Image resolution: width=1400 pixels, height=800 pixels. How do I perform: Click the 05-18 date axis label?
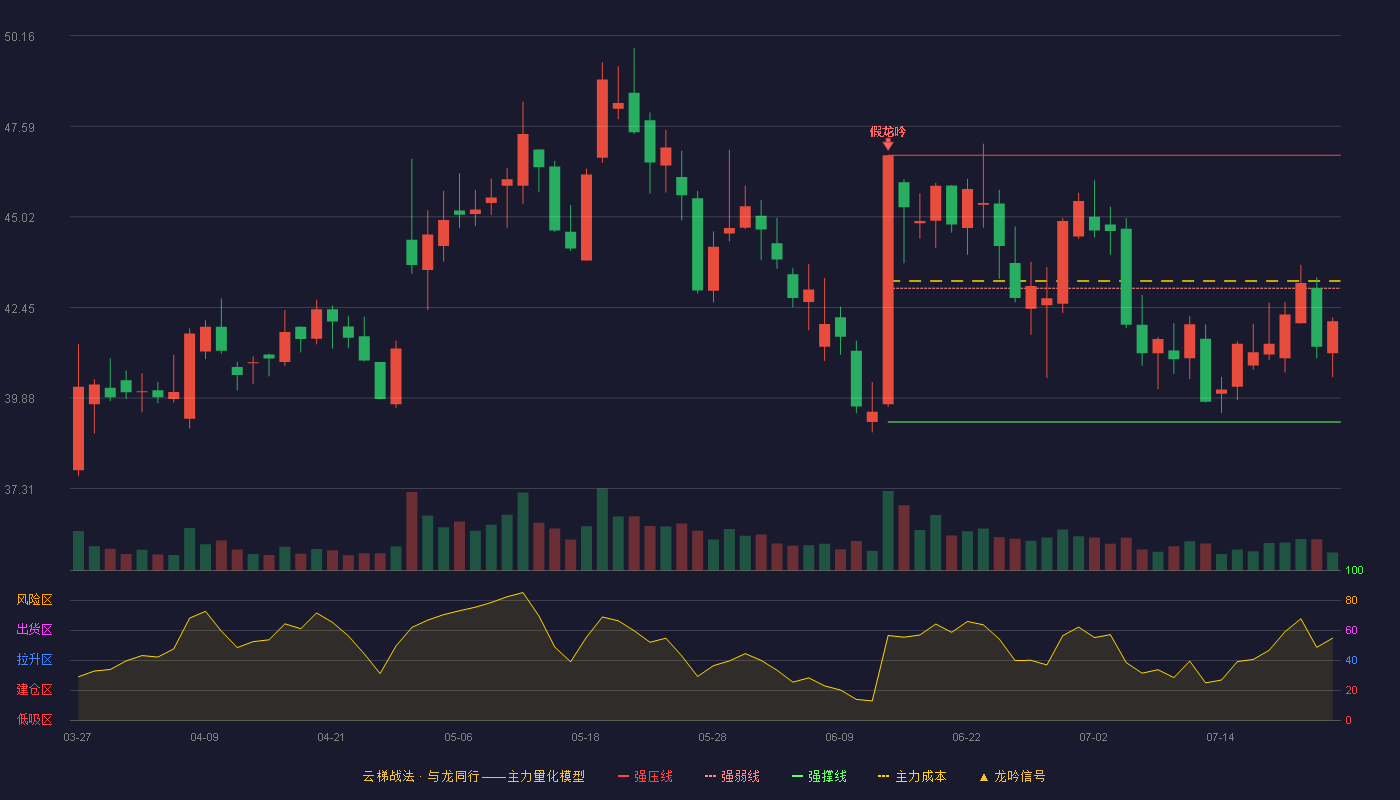click(x=585, y=737)
